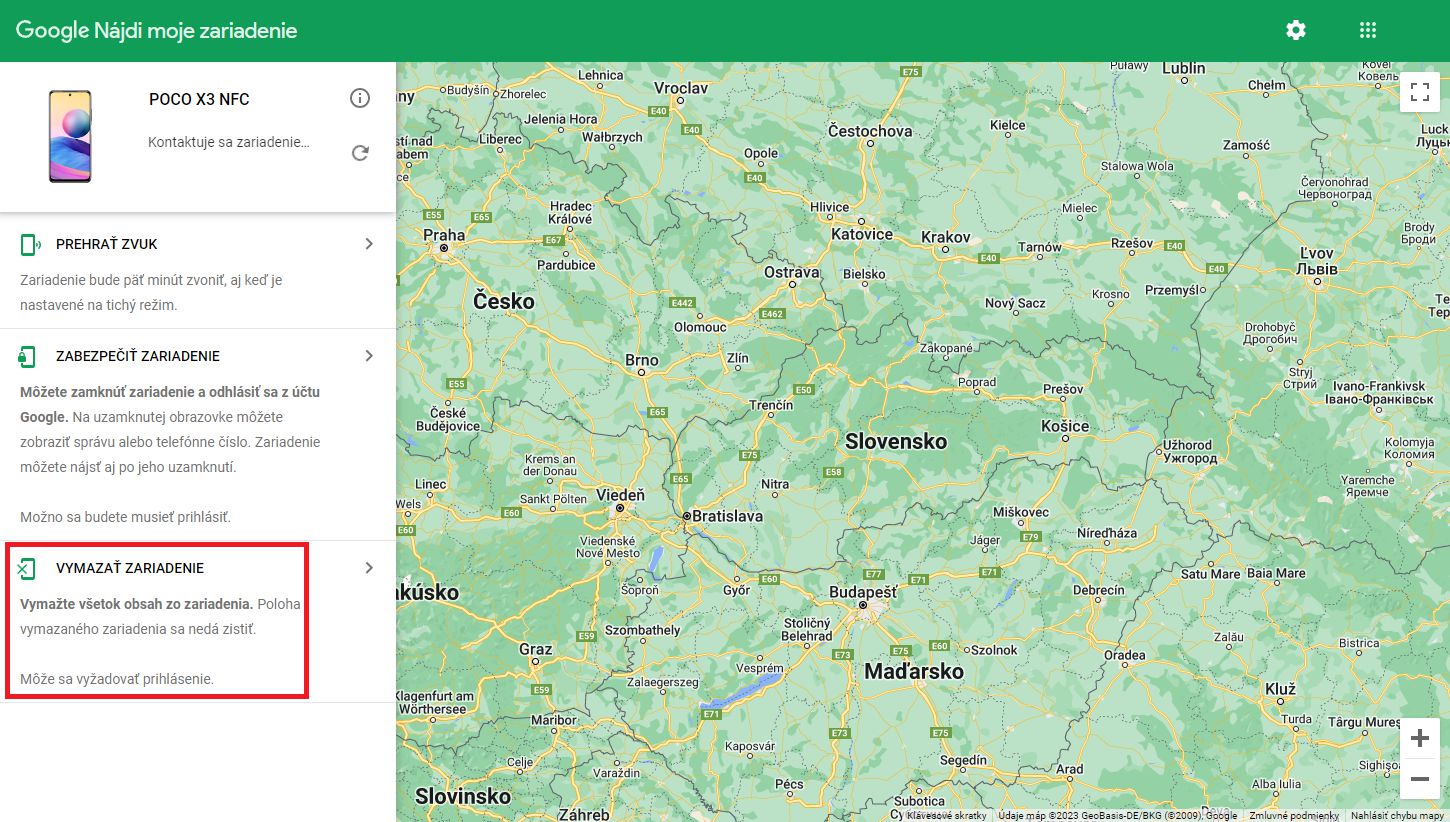Refresh the POCO X3 NFC location
1450x822 pixels.
coord(360,153)
